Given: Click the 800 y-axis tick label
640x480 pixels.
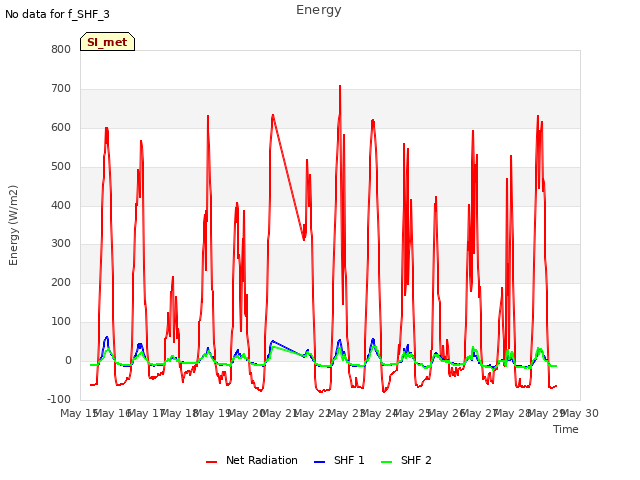Looking at the screenshot, I should [x=61, y=49].
